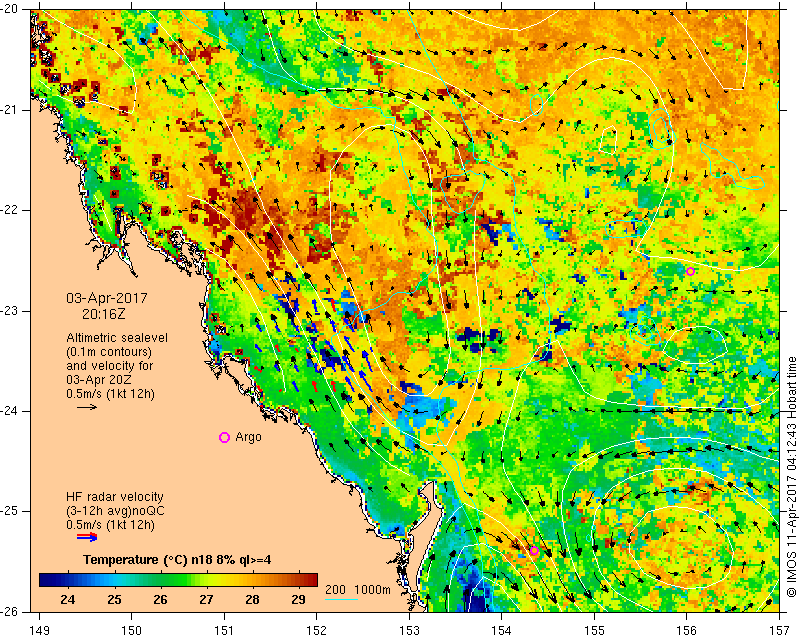Click the '29' colorbar tick label

[298, 600]
